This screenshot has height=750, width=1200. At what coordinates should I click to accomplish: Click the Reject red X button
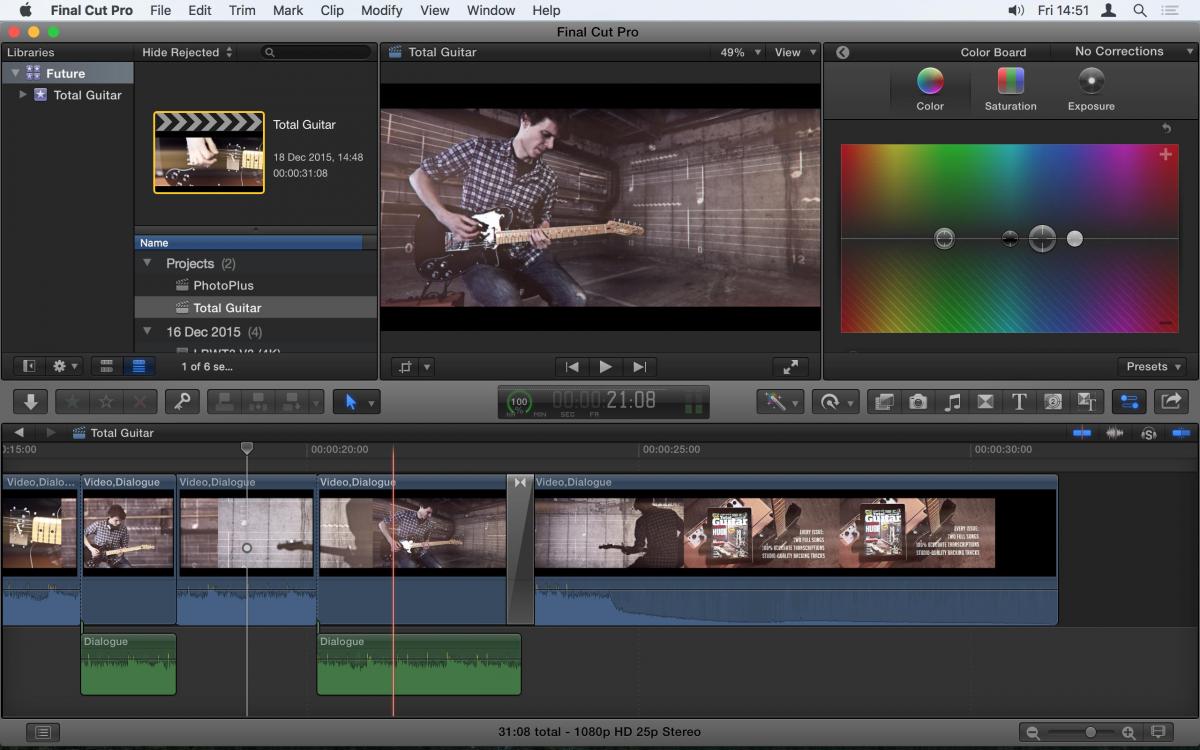click(x=140, y=402)
